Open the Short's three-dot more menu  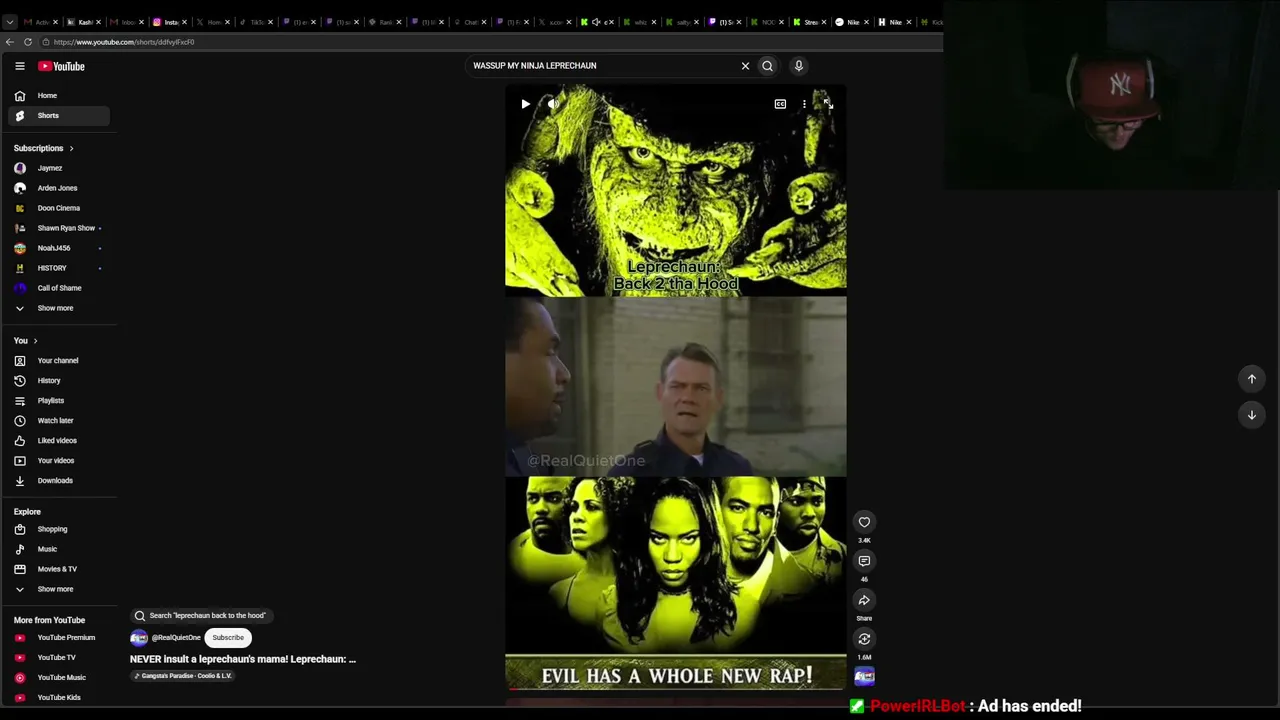tap(804, 104)
